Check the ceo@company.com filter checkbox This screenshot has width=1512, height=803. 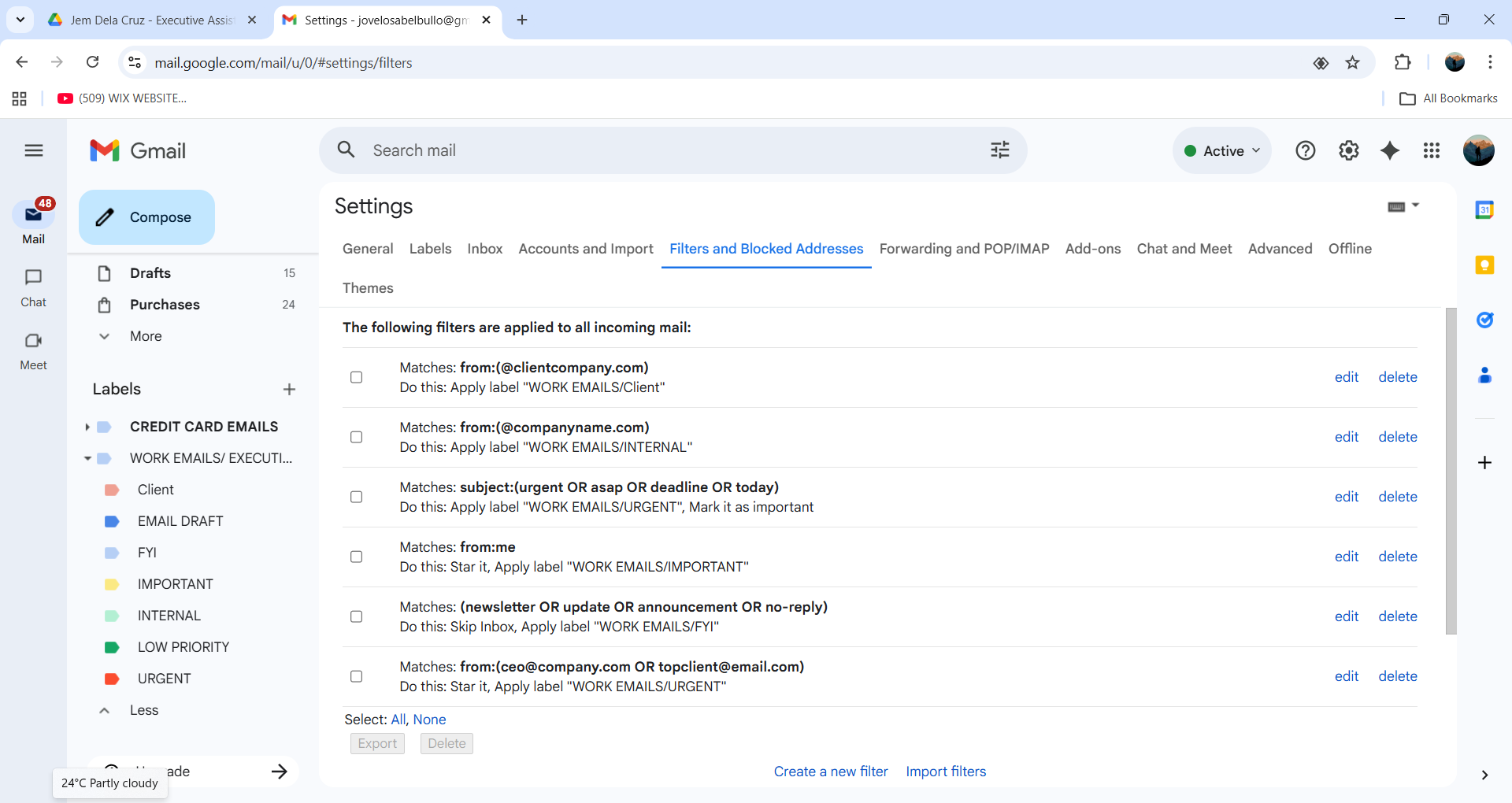[x=356, y=676]
